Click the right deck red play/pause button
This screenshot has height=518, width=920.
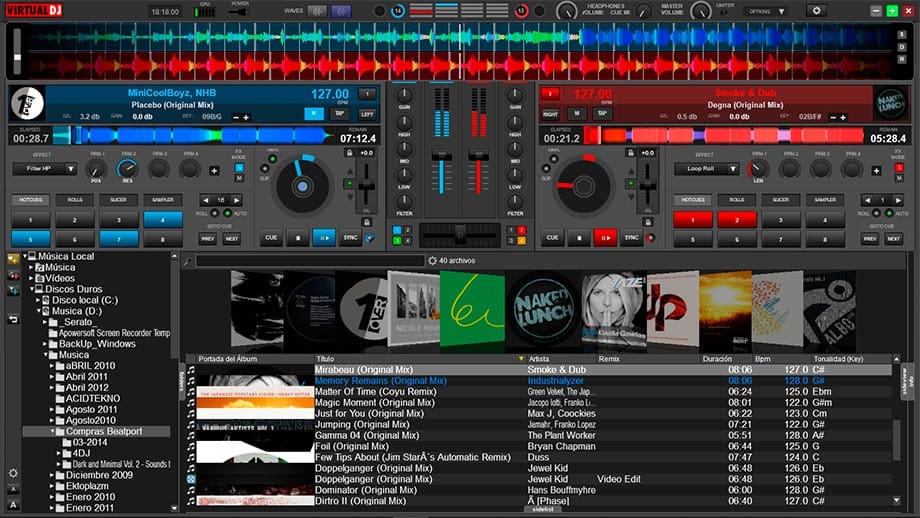tap(605, 238)
